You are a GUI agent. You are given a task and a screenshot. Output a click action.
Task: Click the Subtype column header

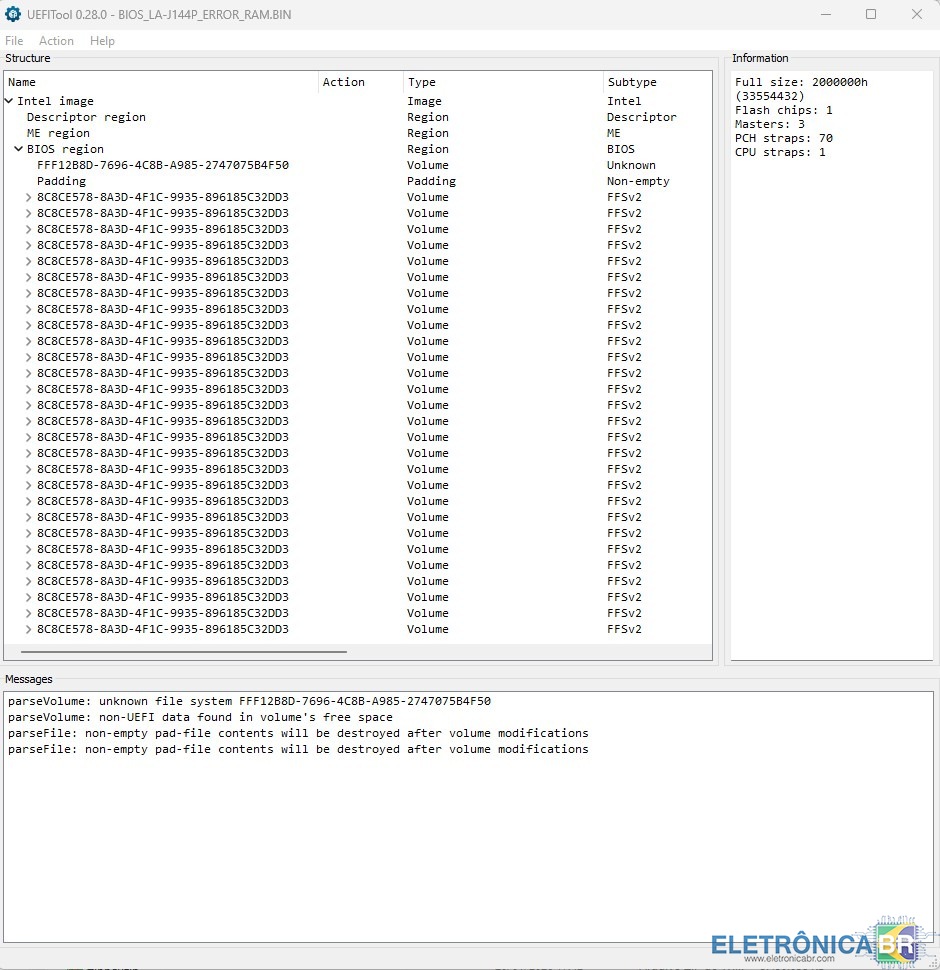click(631, 82)
